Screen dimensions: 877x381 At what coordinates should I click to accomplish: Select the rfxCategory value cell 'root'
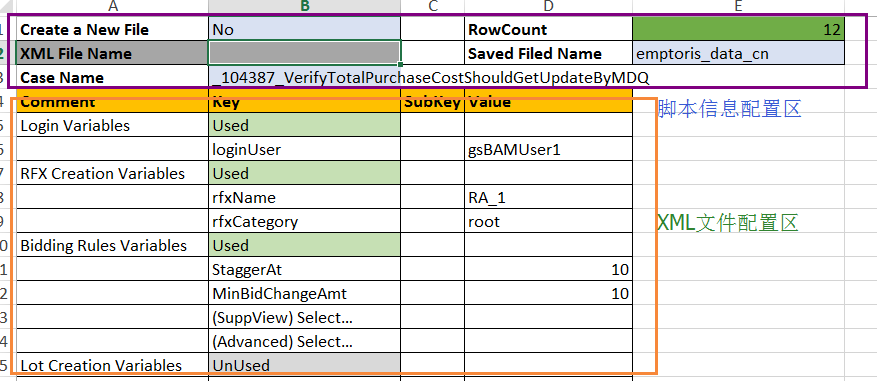[548, 222]
